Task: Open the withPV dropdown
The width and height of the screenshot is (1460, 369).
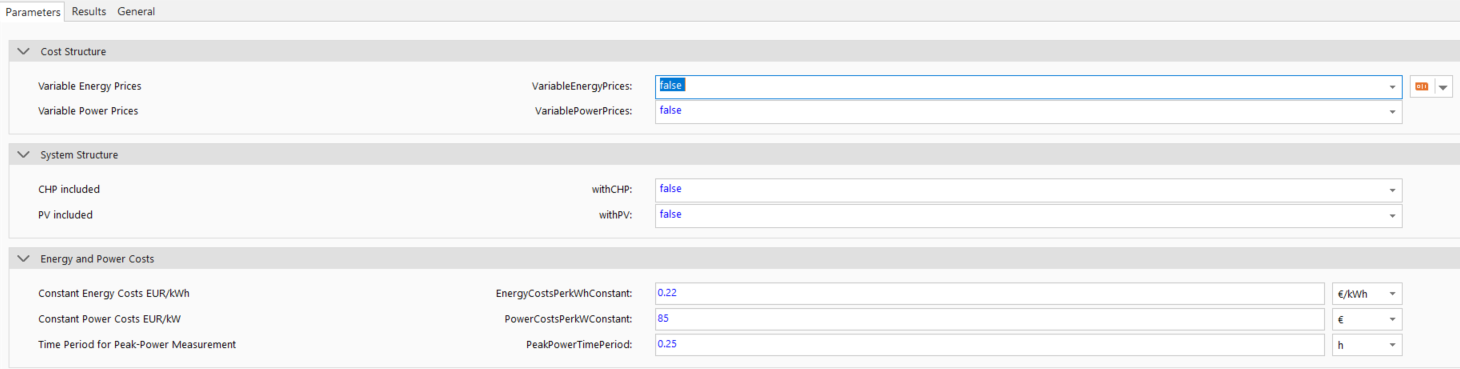Action: coord(1392,215)
